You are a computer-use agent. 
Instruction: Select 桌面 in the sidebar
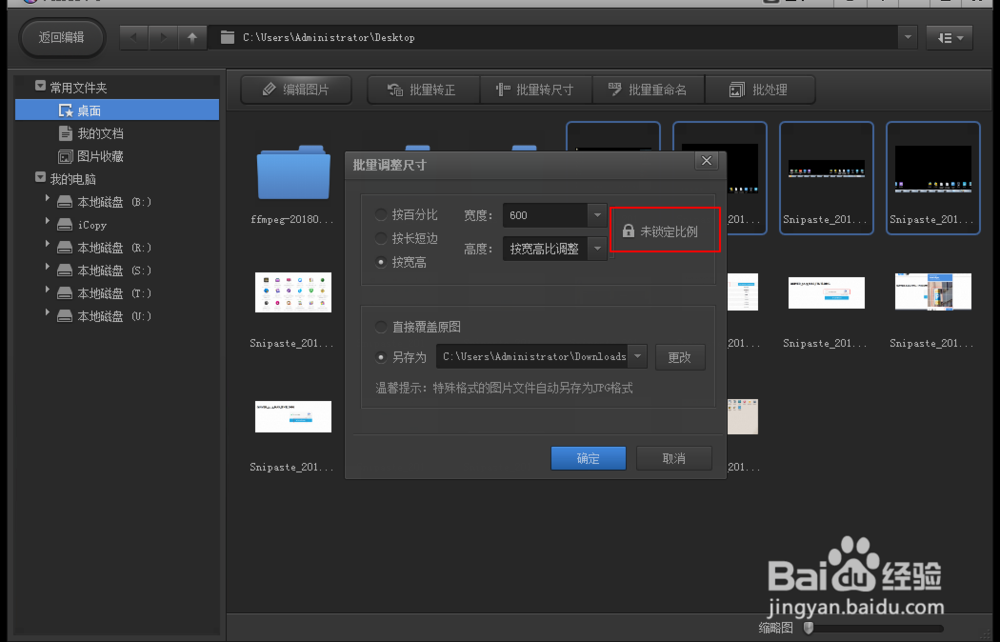(x=117, y=110)
